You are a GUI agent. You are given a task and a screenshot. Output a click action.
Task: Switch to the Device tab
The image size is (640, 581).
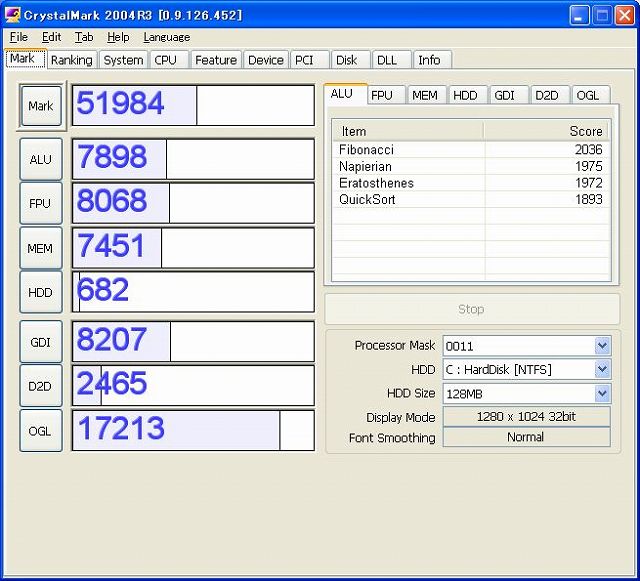coord(266,60)
